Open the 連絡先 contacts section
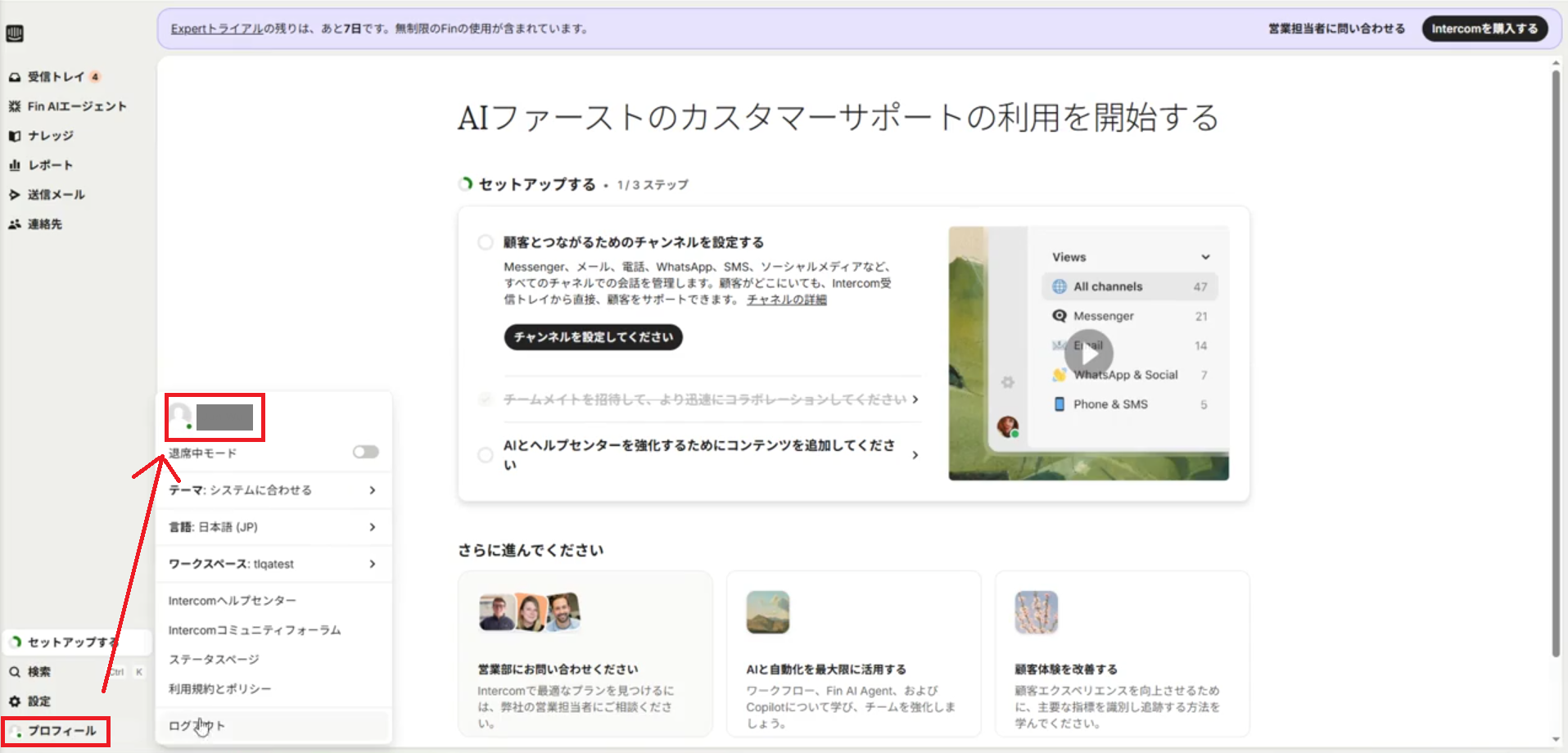 pyautogui.click(x=35, y=224)
